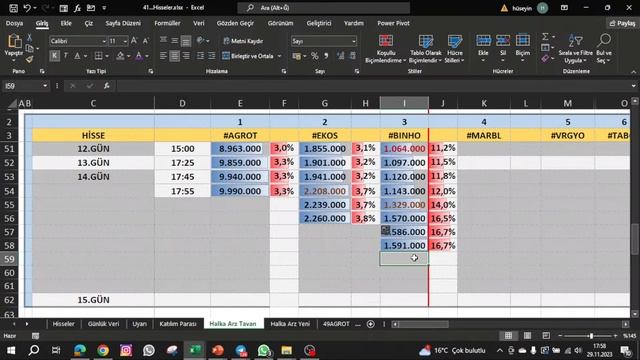
Task: Click Birleştir ve Ortala merge button
Action: point(248,56)
